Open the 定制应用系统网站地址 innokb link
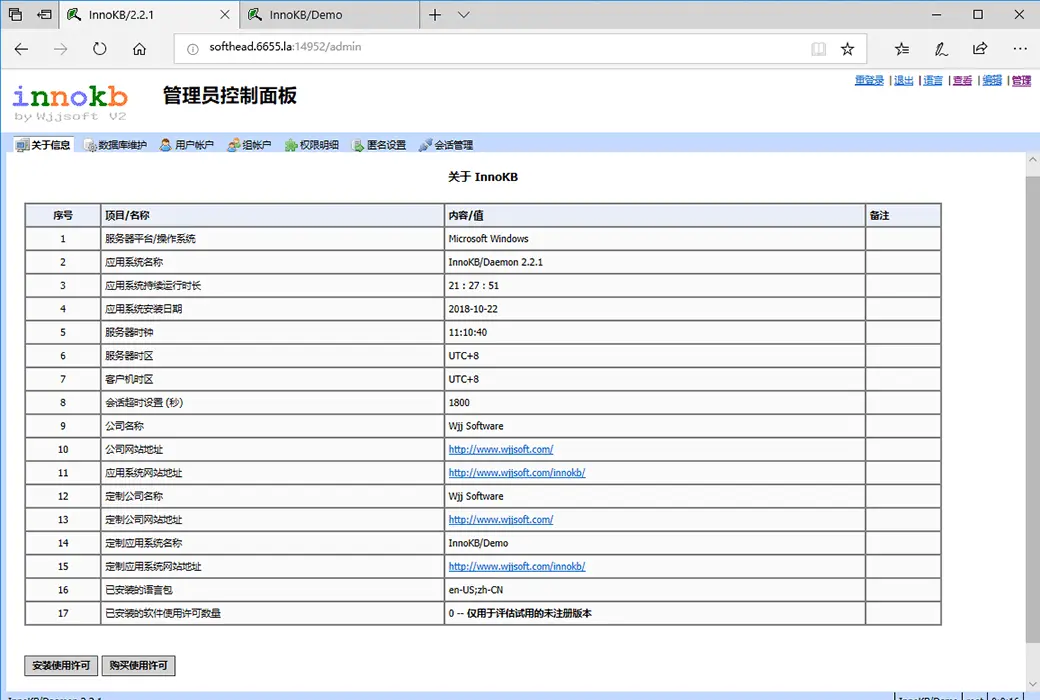 517,566
